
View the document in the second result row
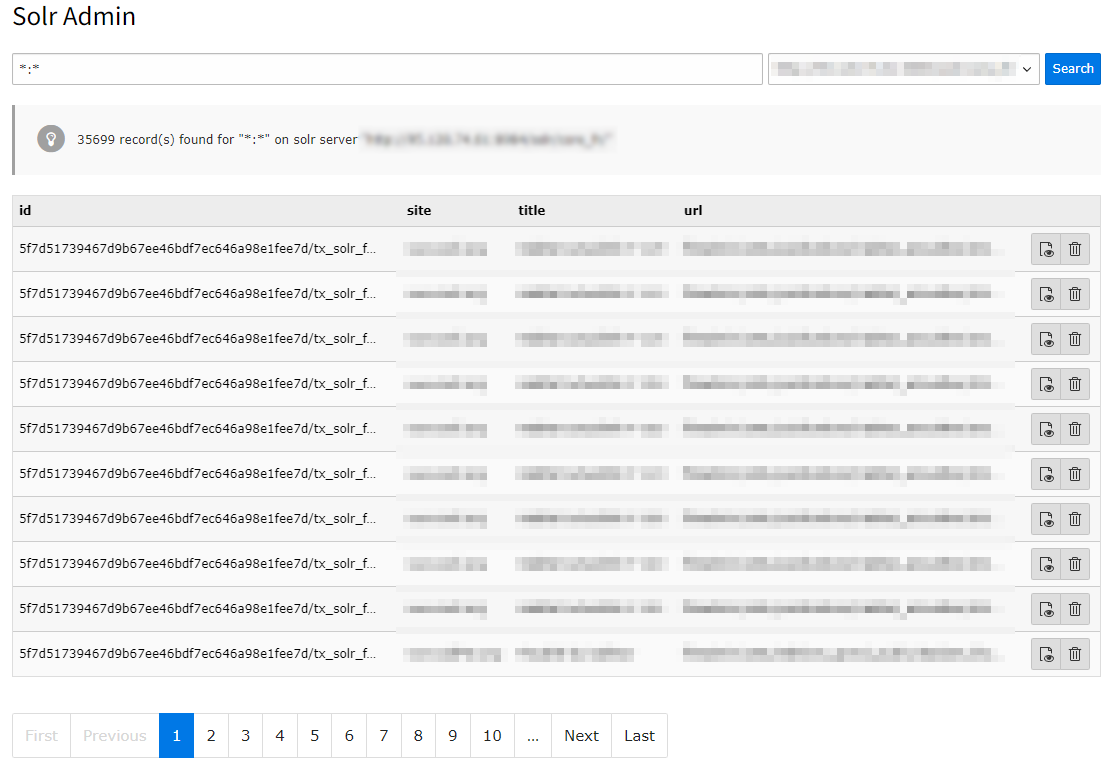(1046, 294)
